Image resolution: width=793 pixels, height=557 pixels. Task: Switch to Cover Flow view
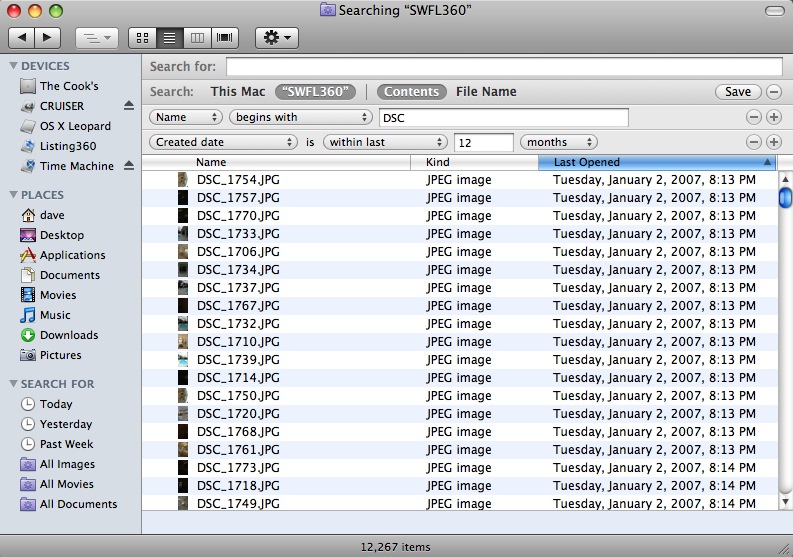pos(225,37)
